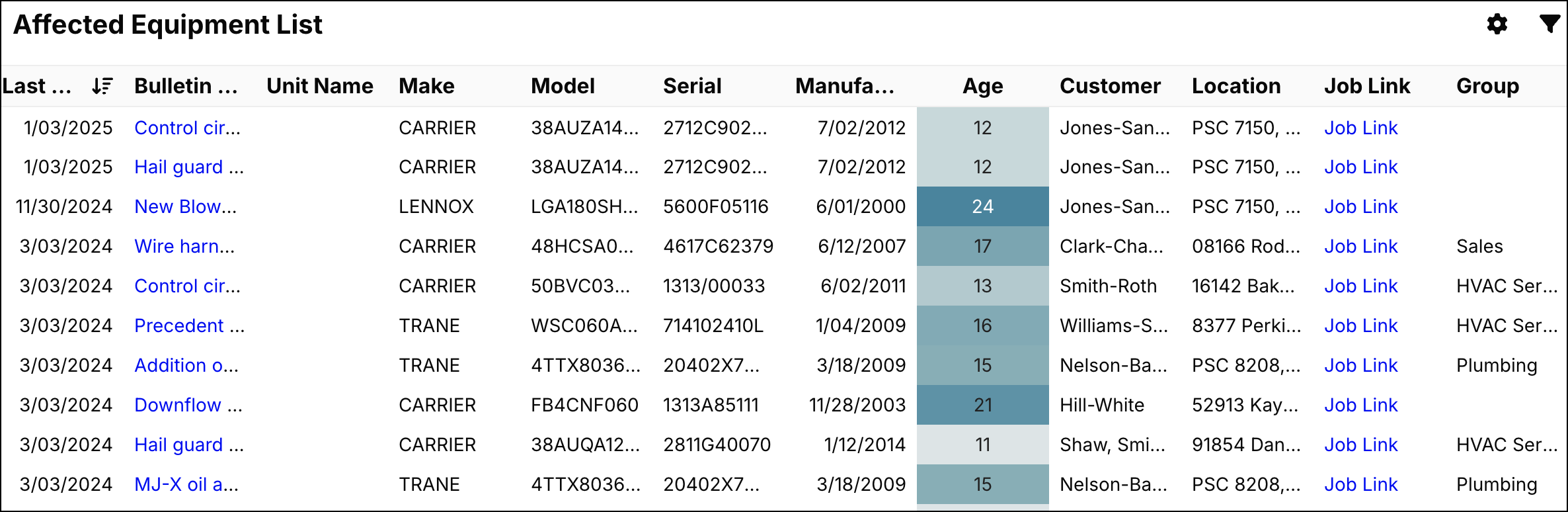1568x512 pixels.
Task: Open Job Link for Clark-Cha... customer
Action: [1360, 246]
